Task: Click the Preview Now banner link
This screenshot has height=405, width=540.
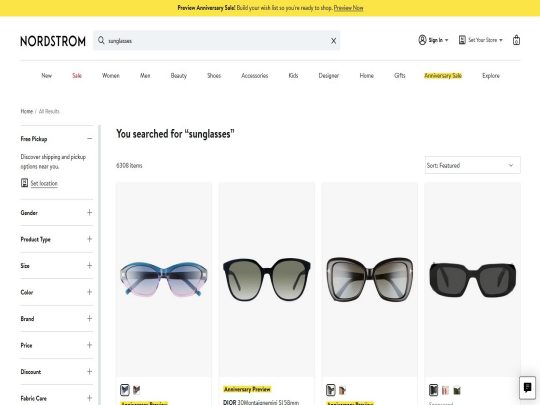Action: pos(349,8)
